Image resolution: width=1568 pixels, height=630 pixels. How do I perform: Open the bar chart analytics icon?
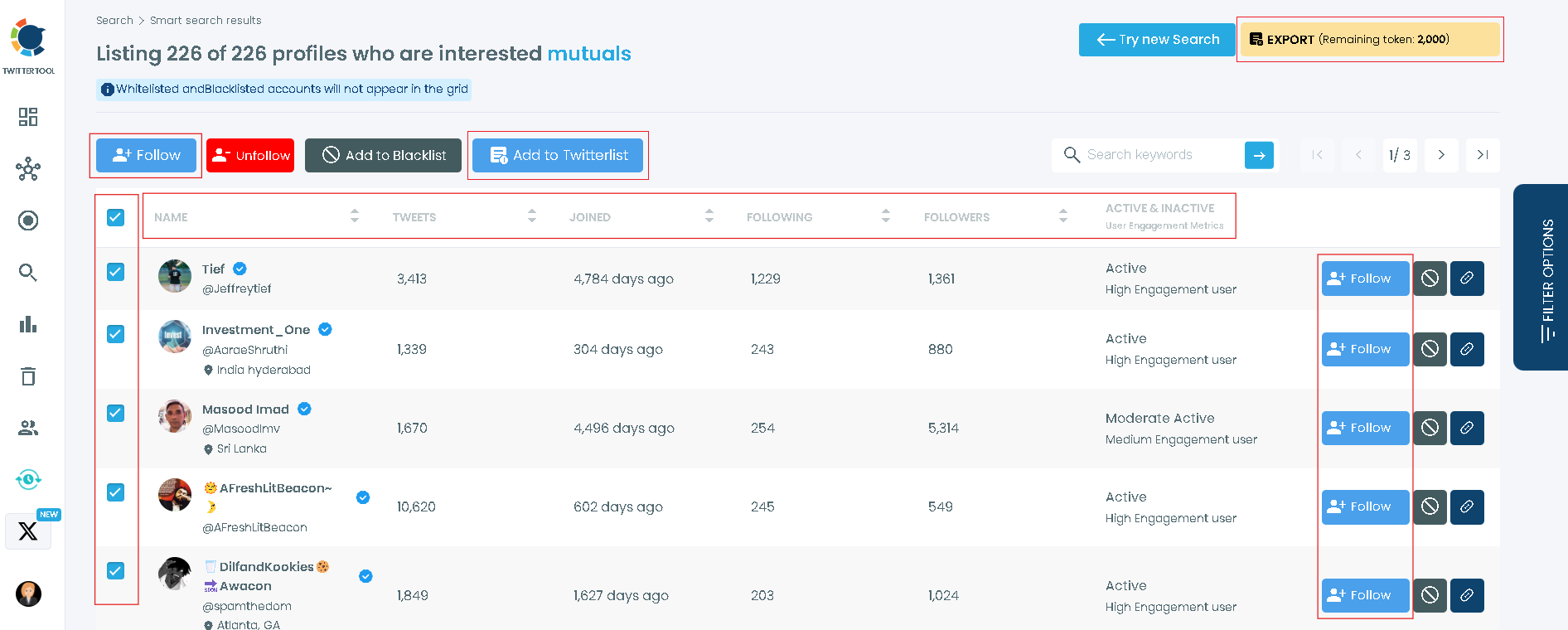(x=28, y=324)
